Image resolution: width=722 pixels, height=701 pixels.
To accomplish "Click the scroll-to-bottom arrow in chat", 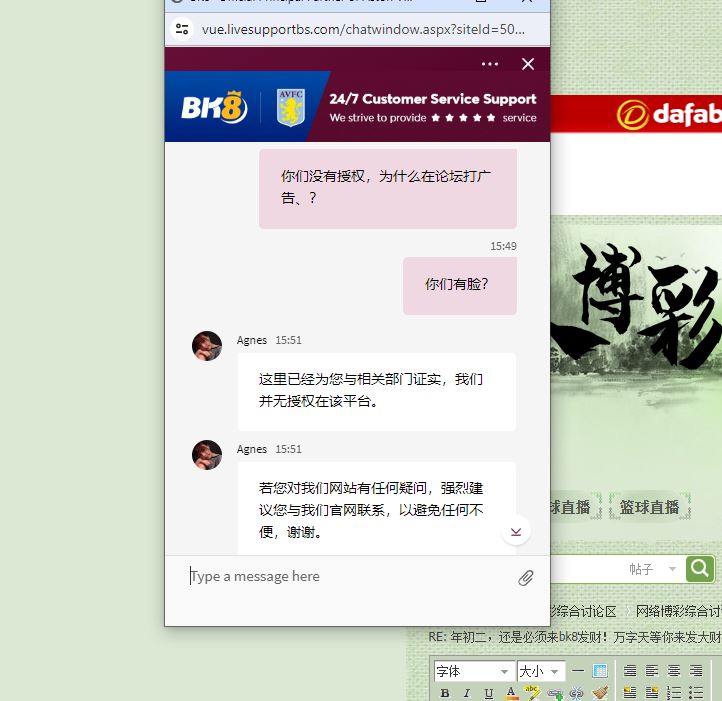I will [516, 531].
